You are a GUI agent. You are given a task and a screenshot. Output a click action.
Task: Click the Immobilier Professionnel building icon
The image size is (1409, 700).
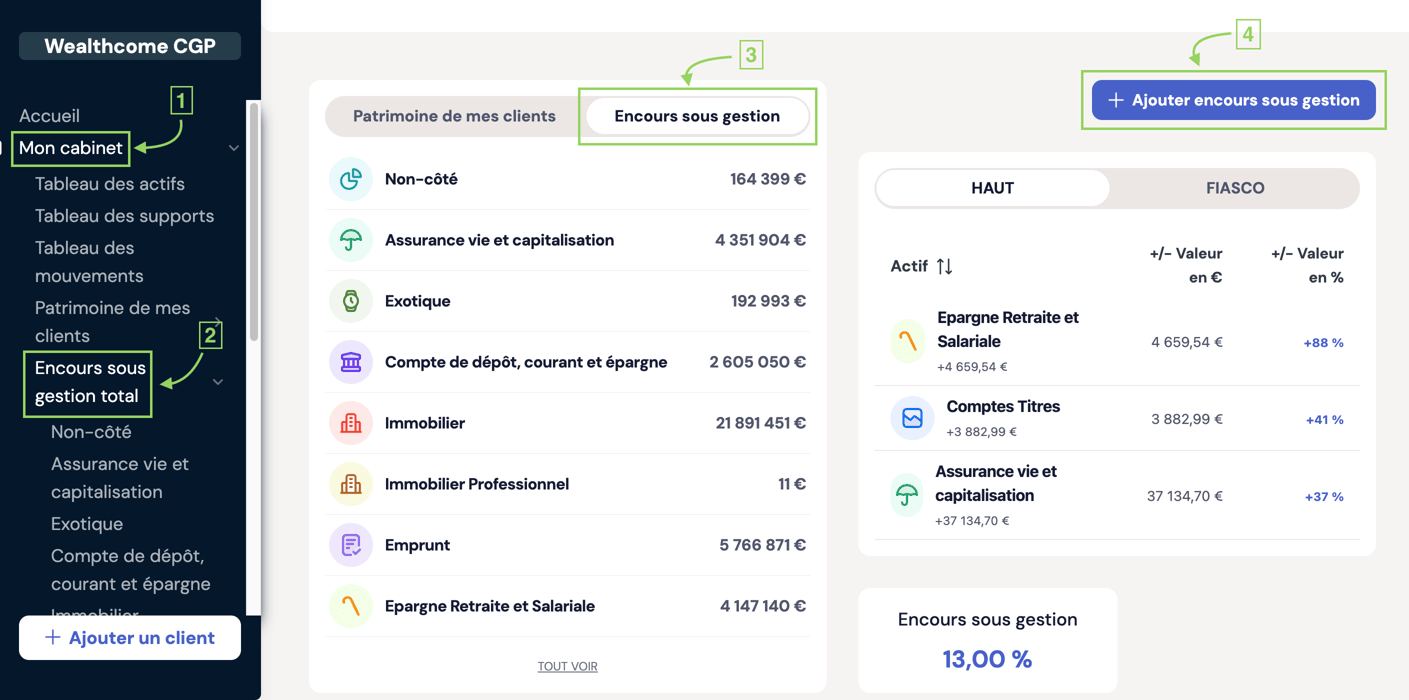pyautogui.click(x=352, y=483)
